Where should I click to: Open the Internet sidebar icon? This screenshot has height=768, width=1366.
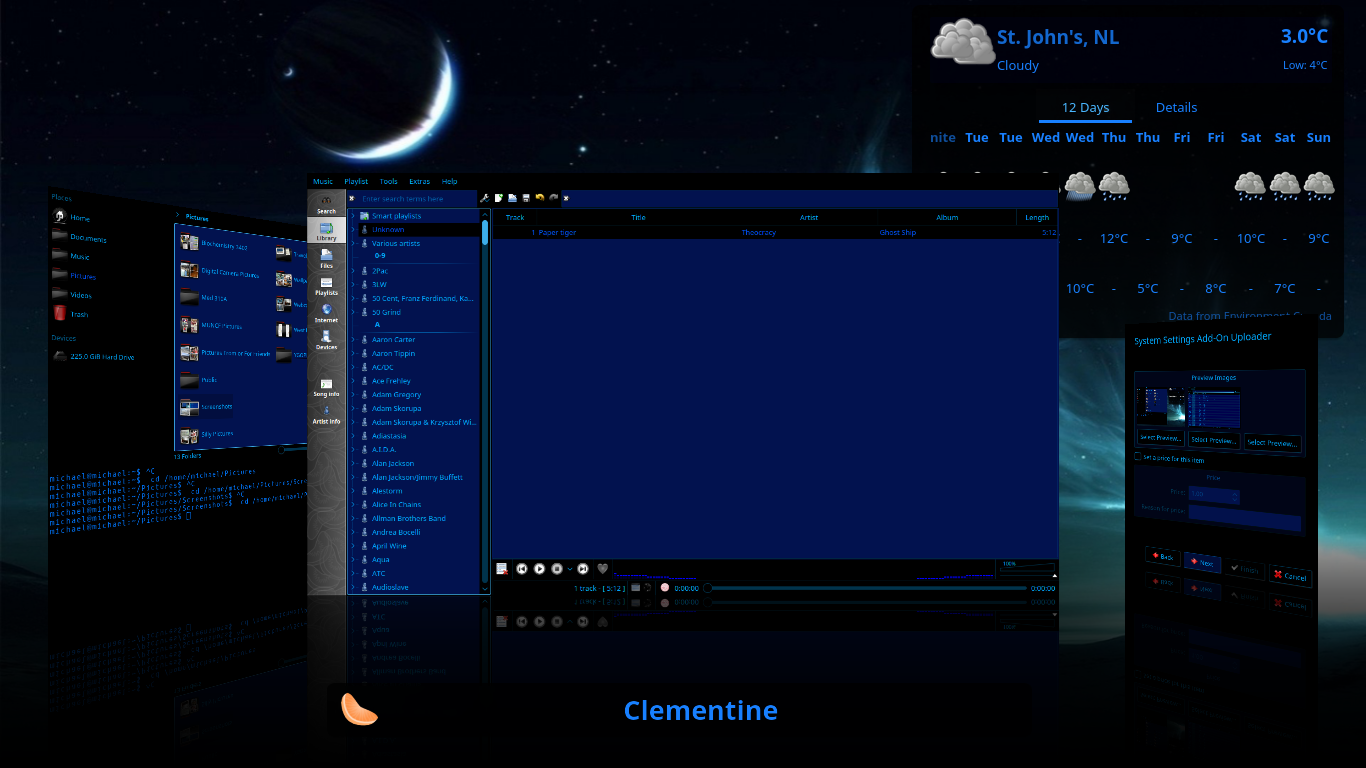pyautogui.click(x=326, y=314)
